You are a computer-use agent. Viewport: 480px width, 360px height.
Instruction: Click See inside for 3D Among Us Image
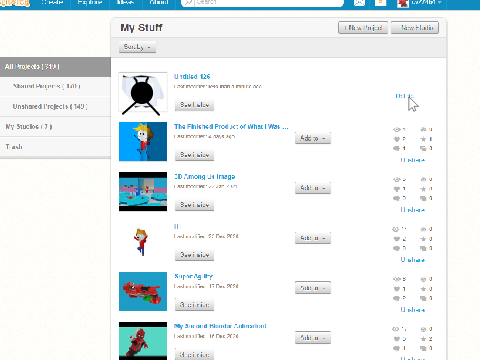(194, 205)
